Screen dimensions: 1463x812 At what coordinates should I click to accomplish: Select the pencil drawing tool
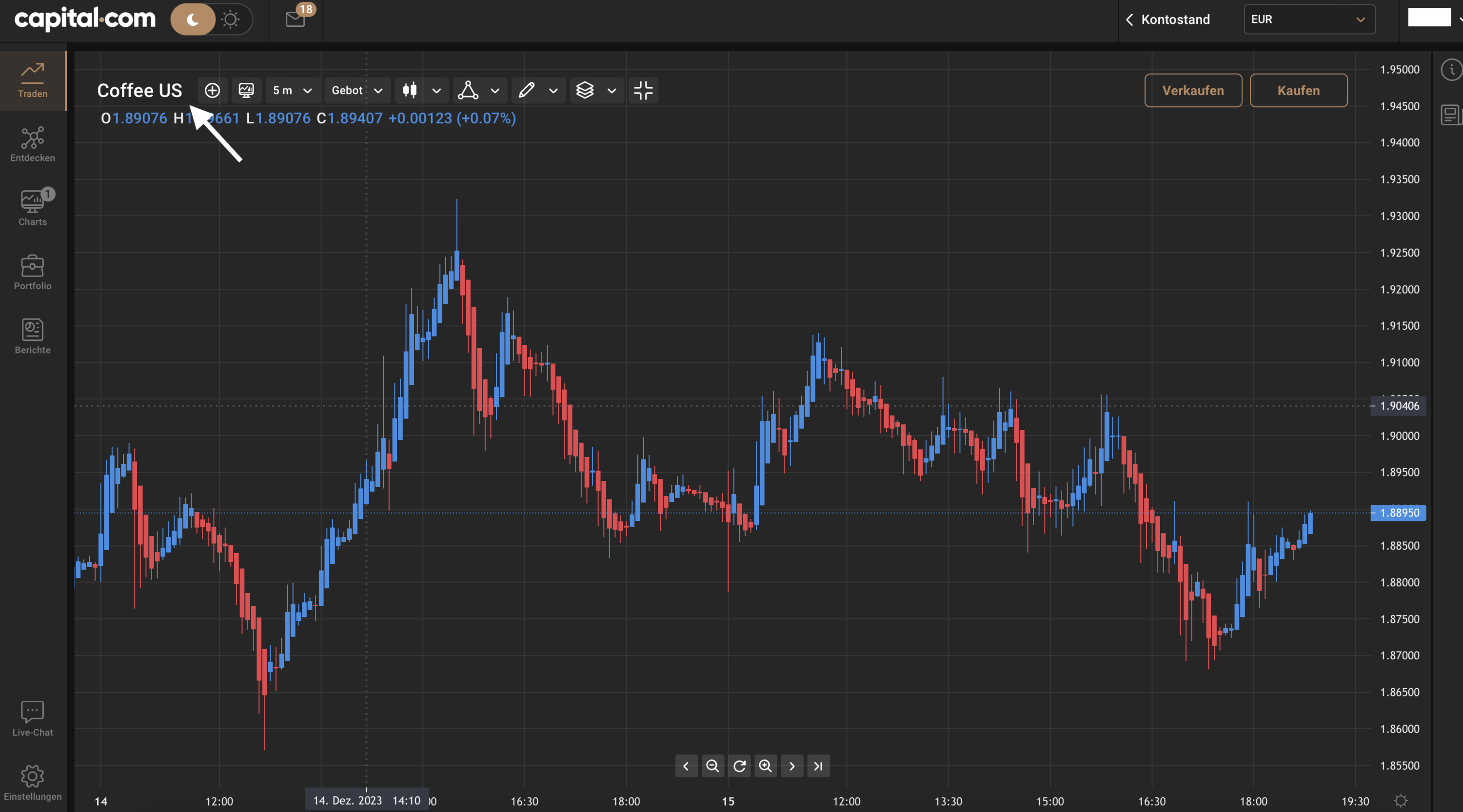pyautogui.click(x=526, y=90)
